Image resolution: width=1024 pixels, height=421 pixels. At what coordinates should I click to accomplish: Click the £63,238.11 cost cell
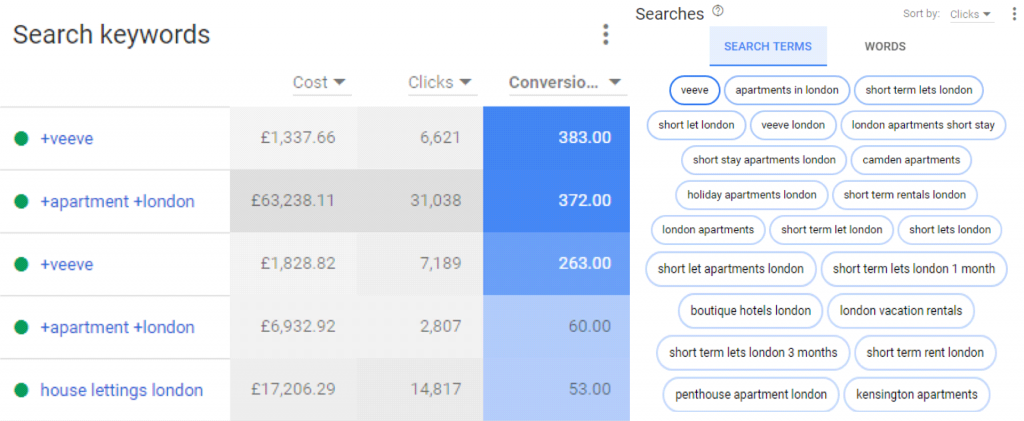point(293,201)
